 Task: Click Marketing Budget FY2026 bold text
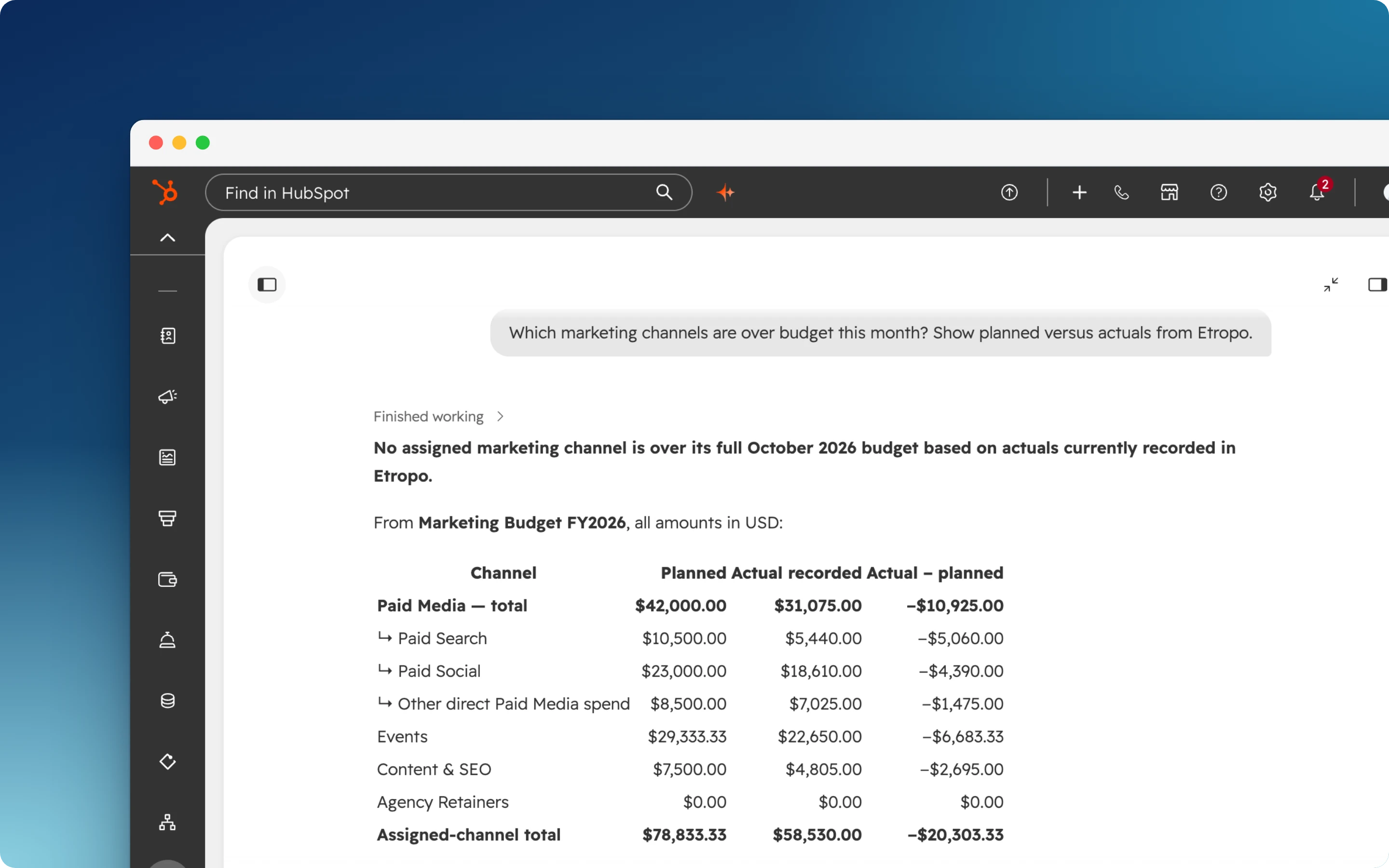(x=522, y=522)
